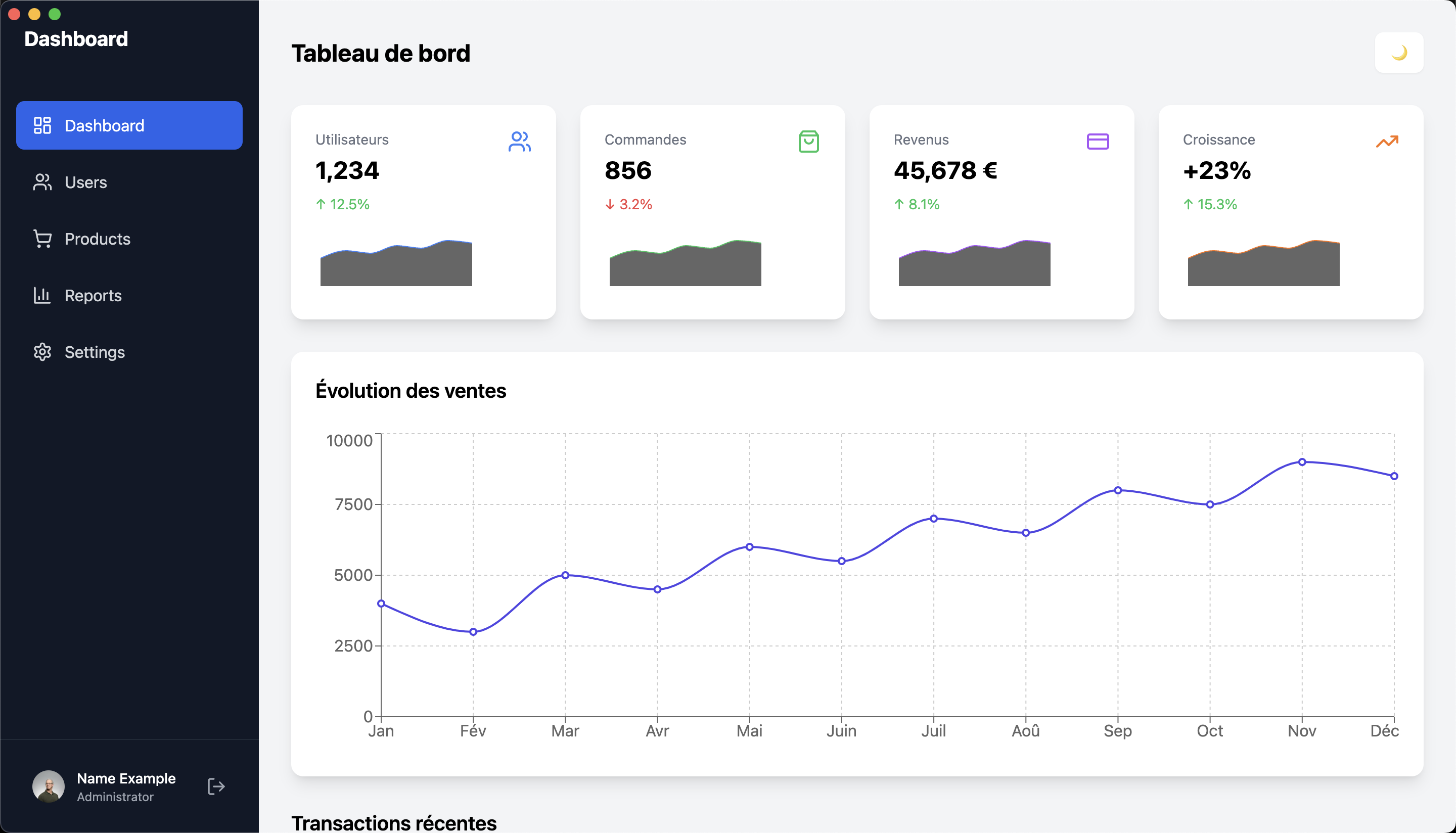Open Reports via bar chart icon
This screenshot has height=833, width=1456.
[43, 295]
